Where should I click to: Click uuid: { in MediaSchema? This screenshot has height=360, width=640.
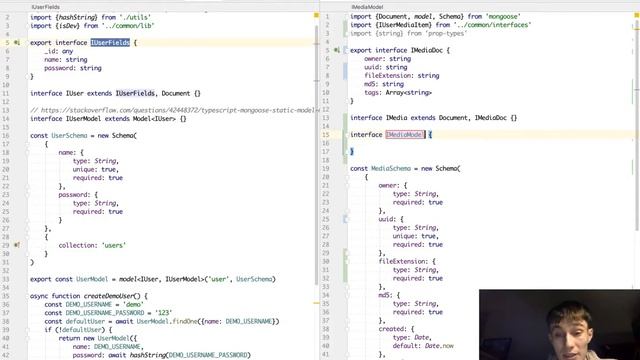click(391, 219)
